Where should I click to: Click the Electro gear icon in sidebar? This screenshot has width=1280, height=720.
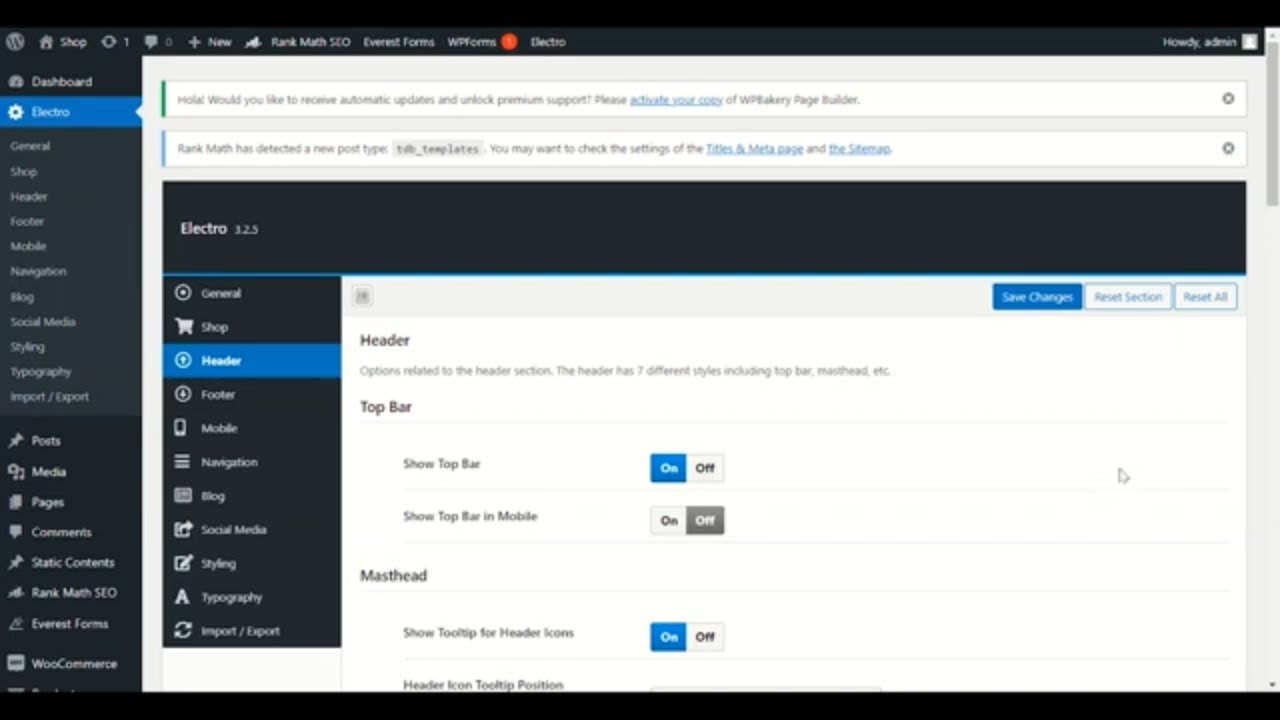point(15,112)
